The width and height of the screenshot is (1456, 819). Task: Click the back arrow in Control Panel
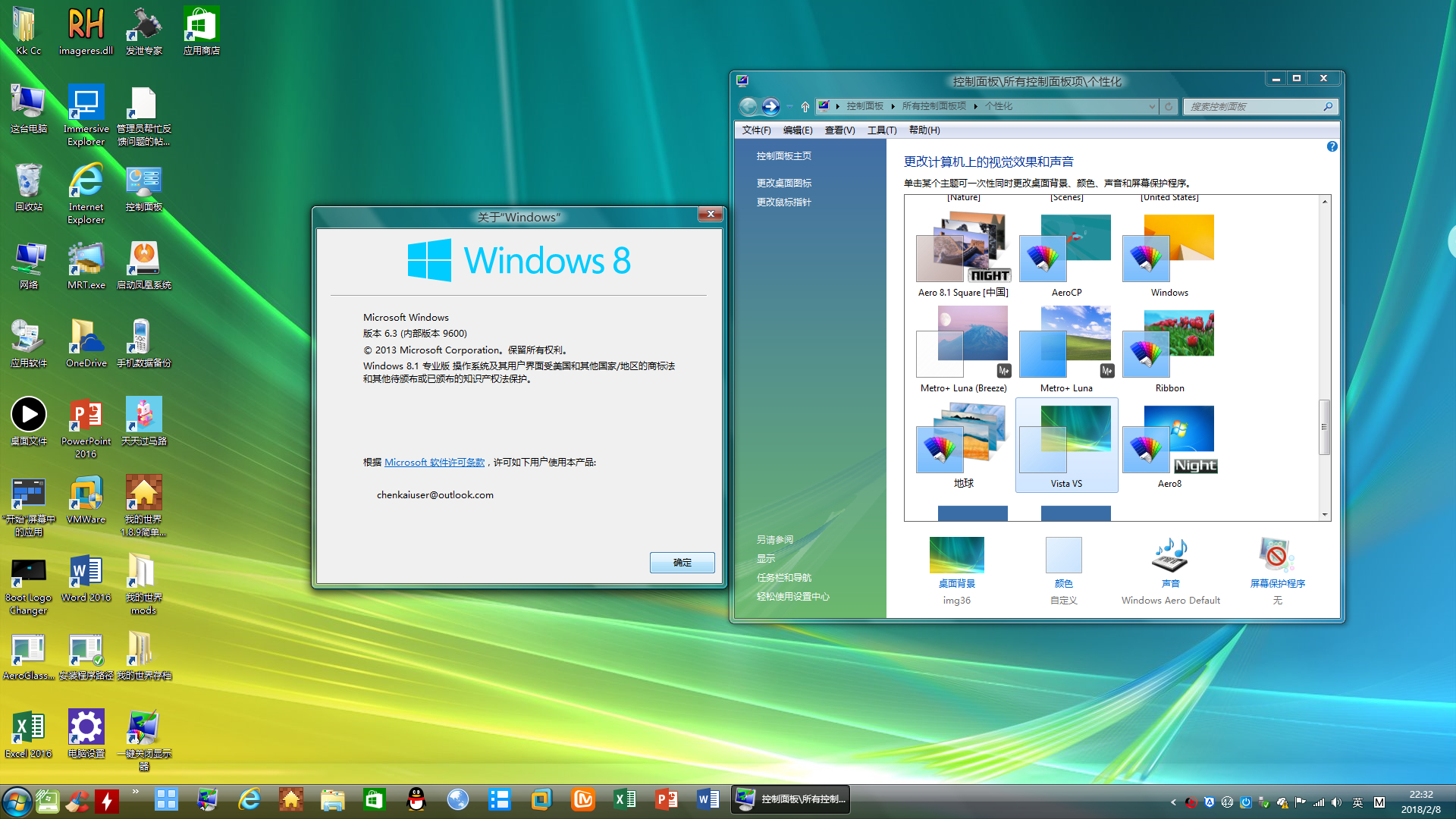click(x=748, y=106)
